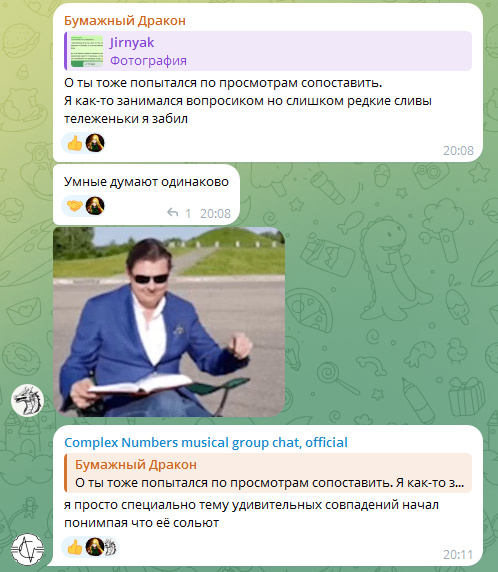Open the Jirnyak photo thumbnail in the reply quote
This screenshot has width=498, height=572.
(87, 51)
